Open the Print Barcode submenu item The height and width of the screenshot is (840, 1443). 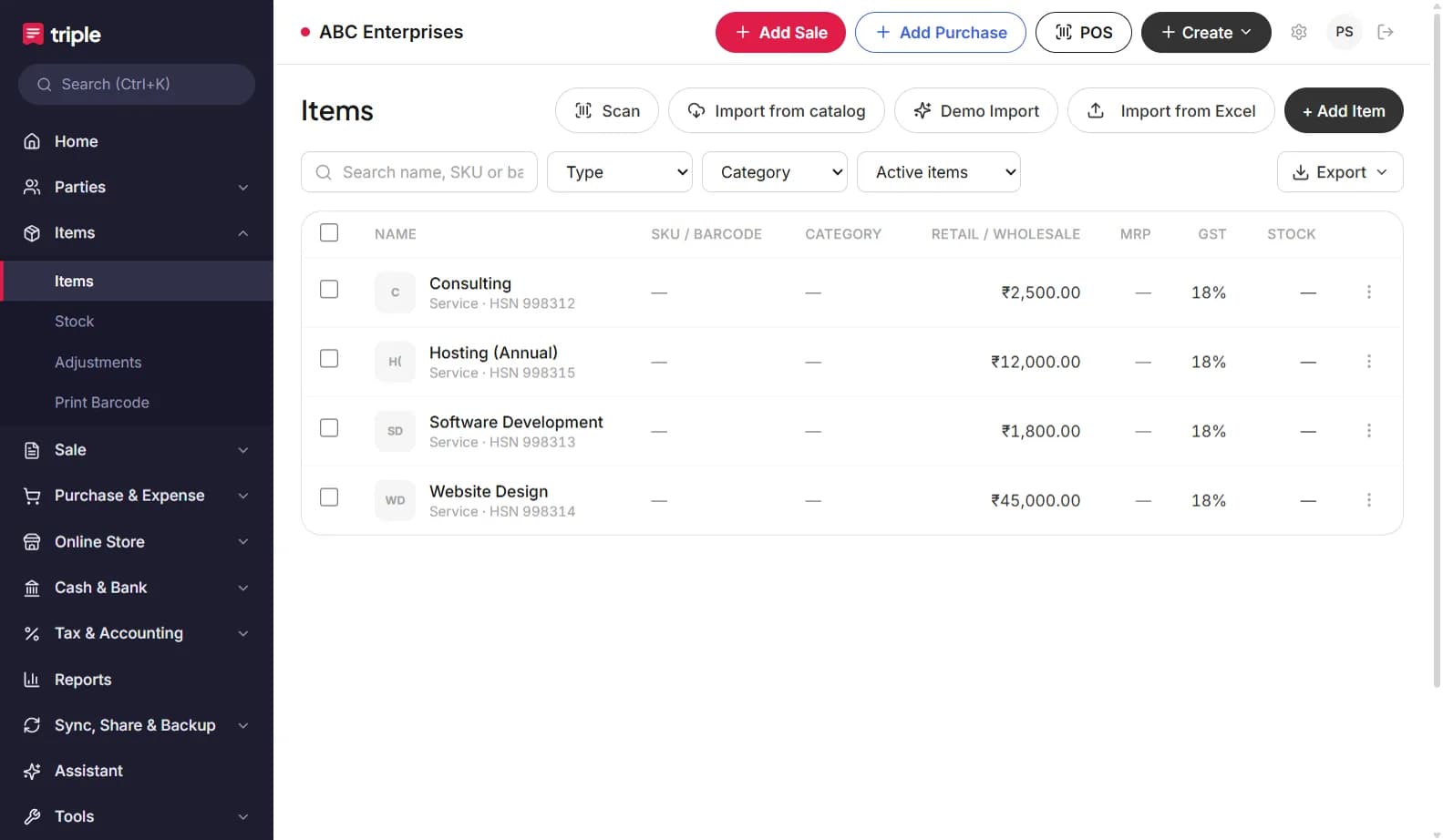137,402
